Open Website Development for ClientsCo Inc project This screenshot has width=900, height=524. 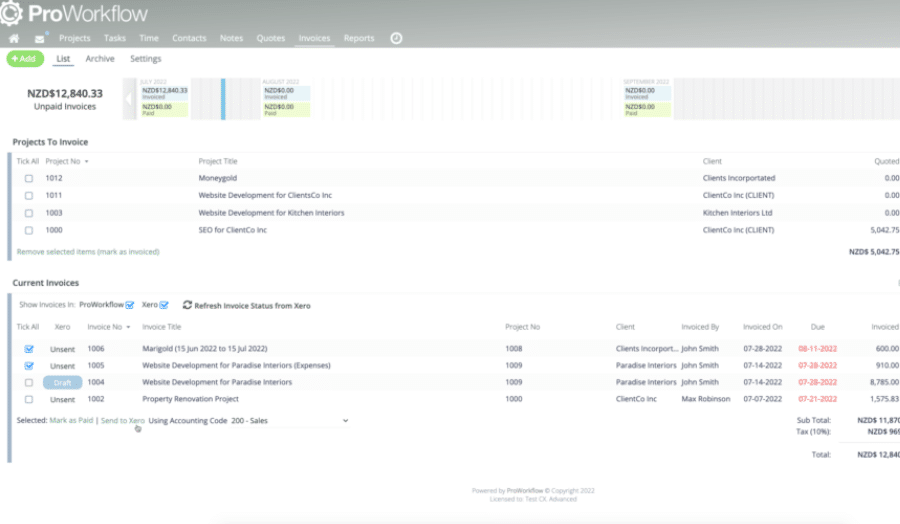[265, 196]
